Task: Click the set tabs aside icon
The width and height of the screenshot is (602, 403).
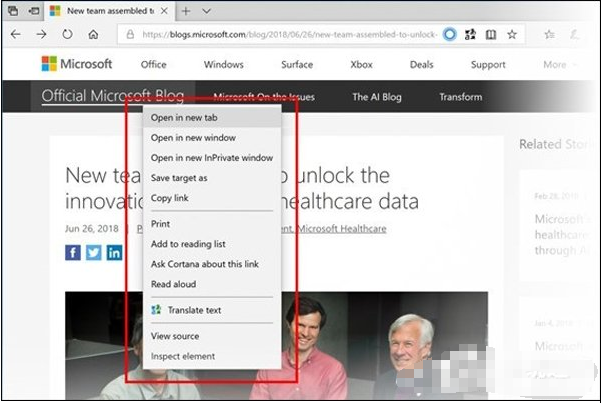Action: coord(34,11)
